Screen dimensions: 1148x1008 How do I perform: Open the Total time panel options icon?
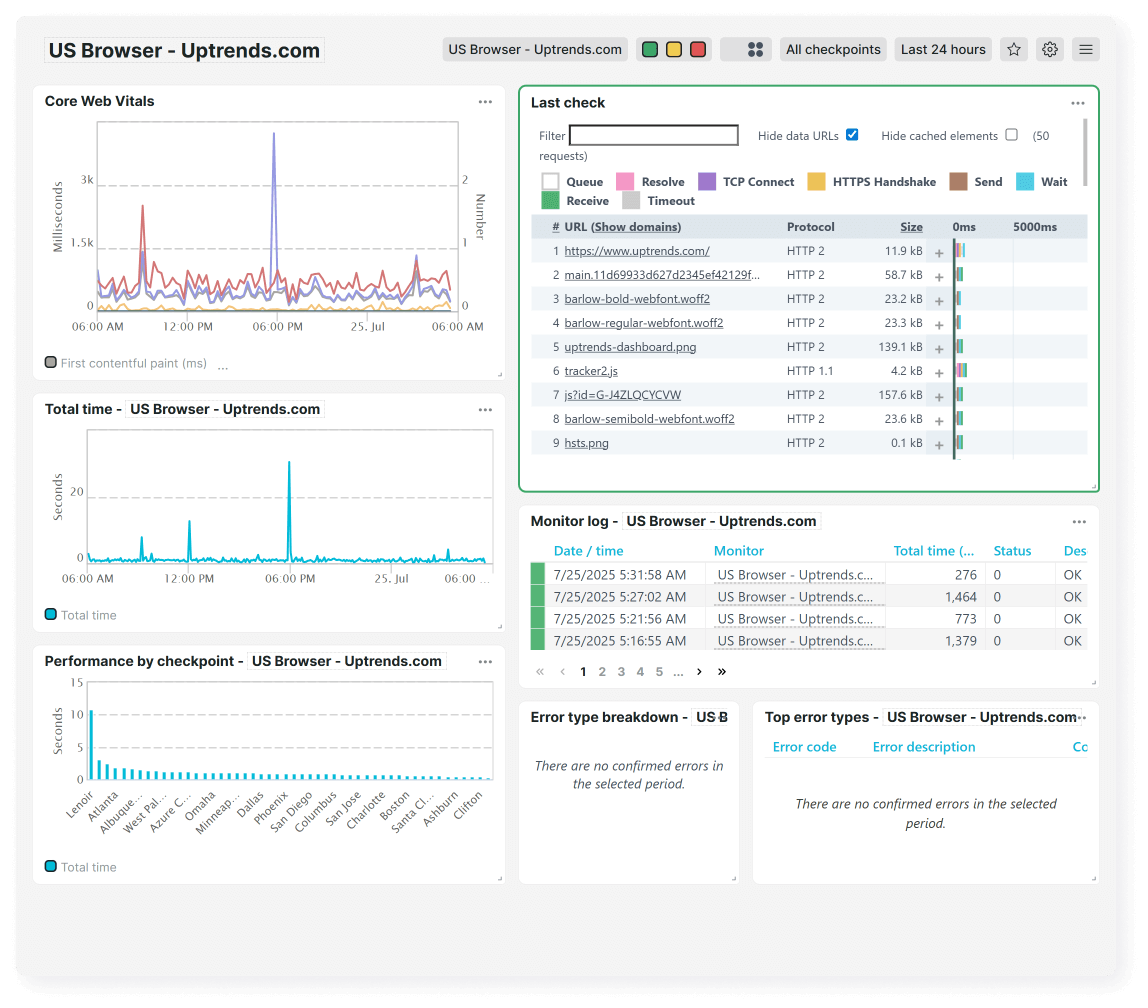[x=486, y=409]
